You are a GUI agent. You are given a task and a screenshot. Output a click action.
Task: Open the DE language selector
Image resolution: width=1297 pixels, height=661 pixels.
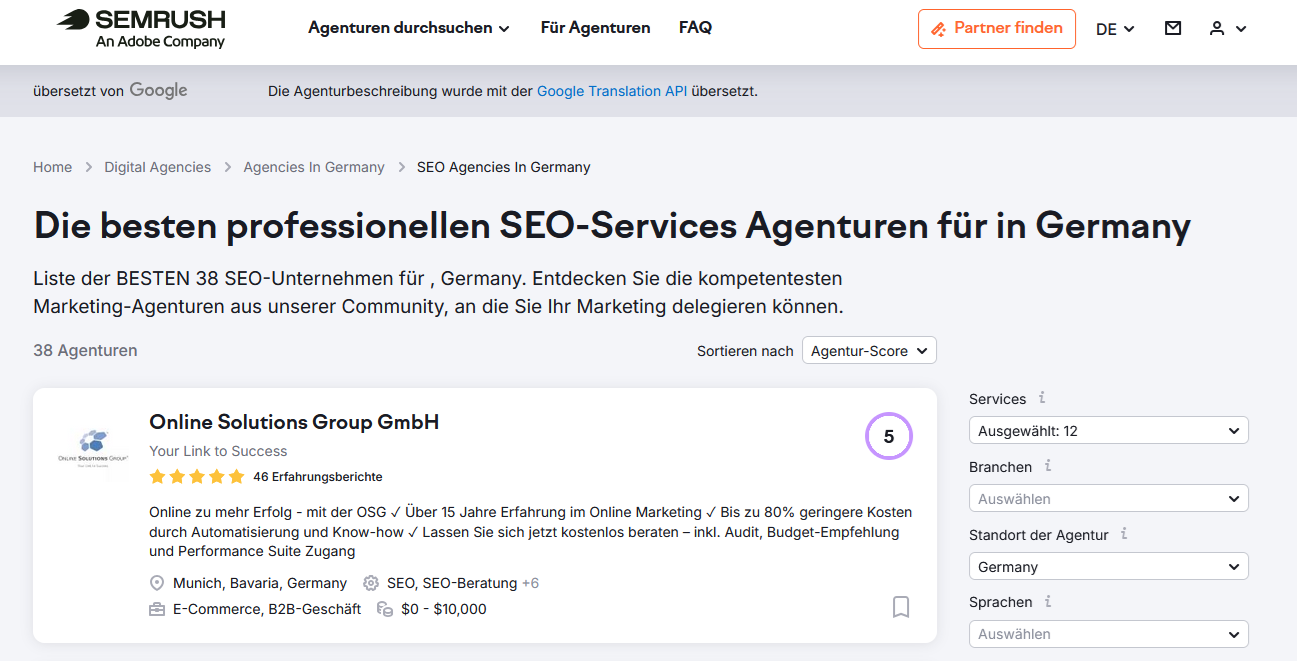click(1115, 29)
